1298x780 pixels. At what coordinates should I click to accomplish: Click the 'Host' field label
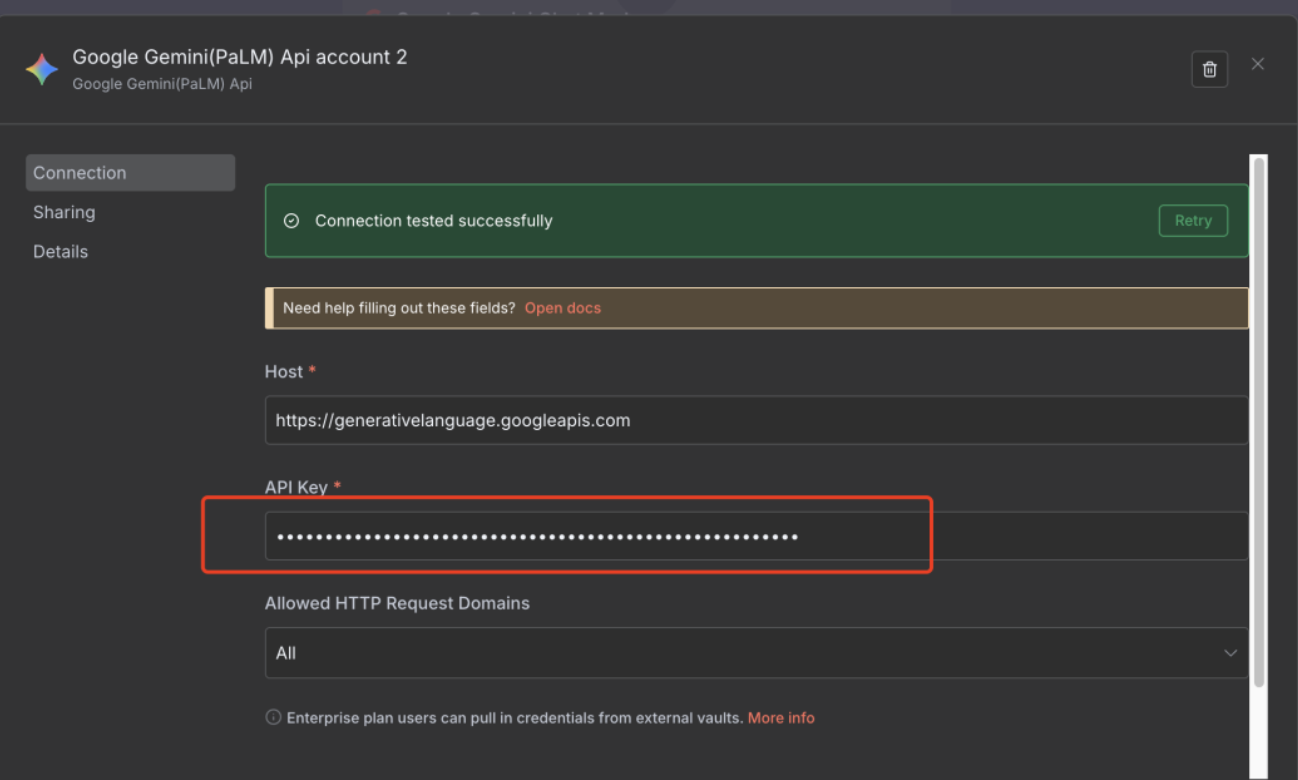point(284,372)
